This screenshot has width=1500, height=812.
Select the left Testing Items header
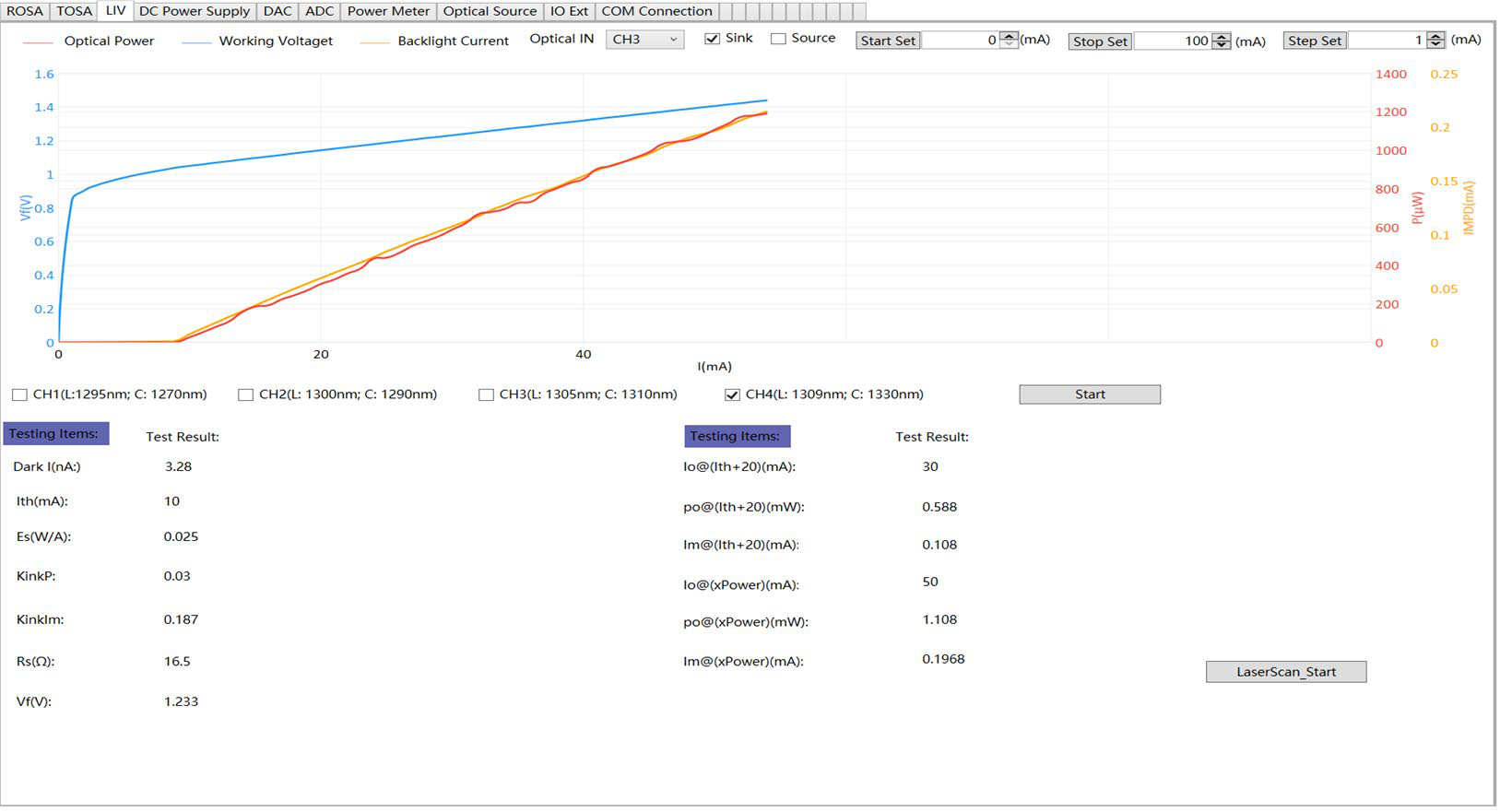pos(56,433)
